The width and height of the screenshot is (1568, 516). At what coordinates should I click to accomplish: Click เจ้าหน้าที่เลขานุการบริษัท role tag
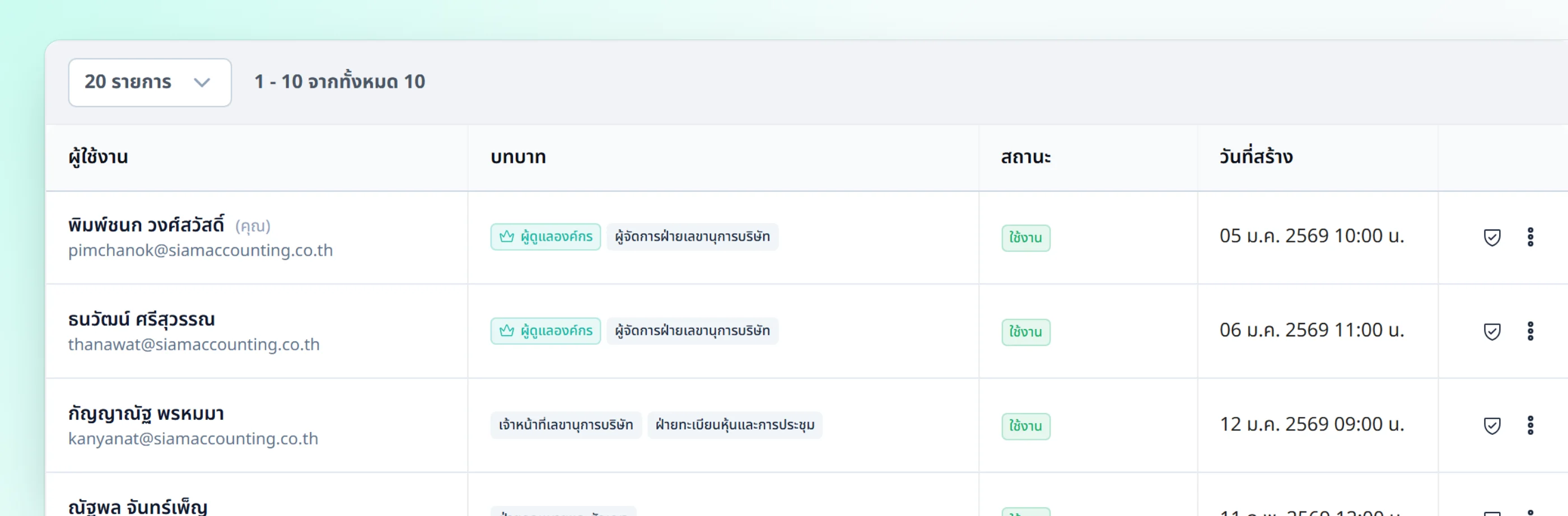[566, 425]
